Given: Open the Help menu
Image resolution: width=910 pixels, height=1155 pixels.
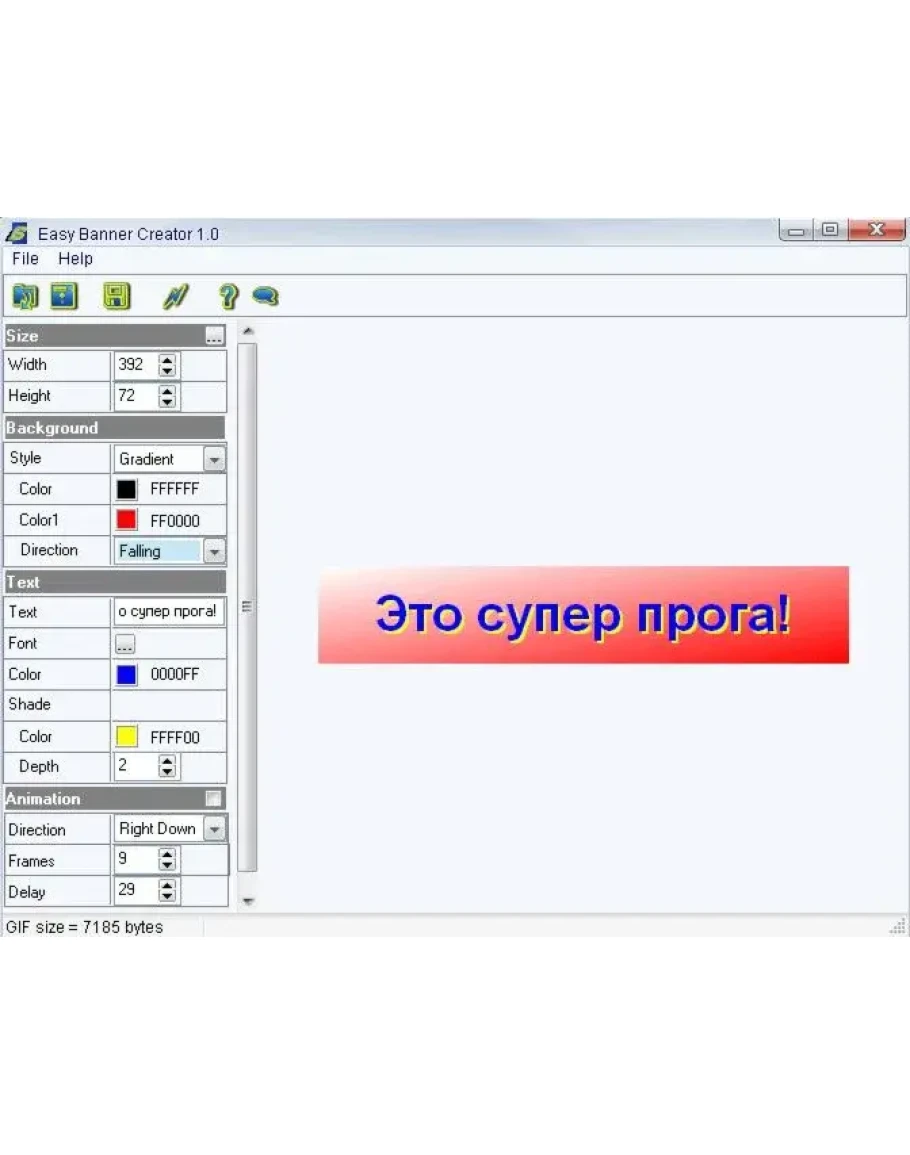Looking at the screenshot, I should 75,259.
